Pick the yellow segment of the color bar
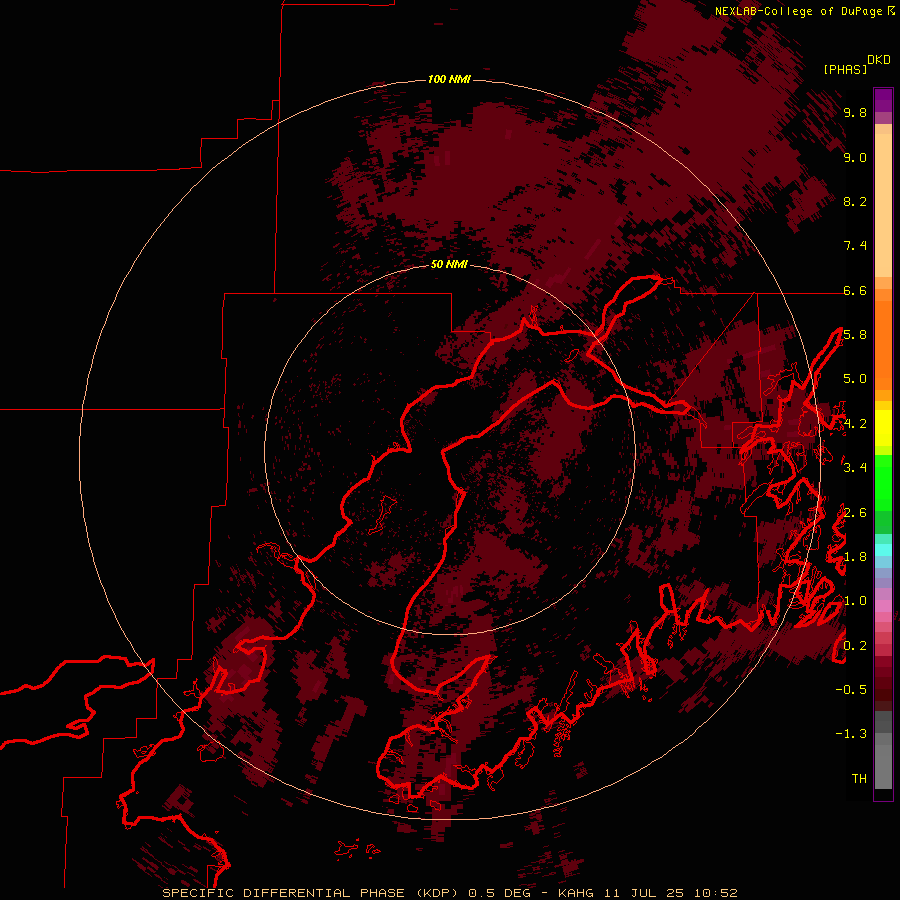 click(x=883, y=428)
